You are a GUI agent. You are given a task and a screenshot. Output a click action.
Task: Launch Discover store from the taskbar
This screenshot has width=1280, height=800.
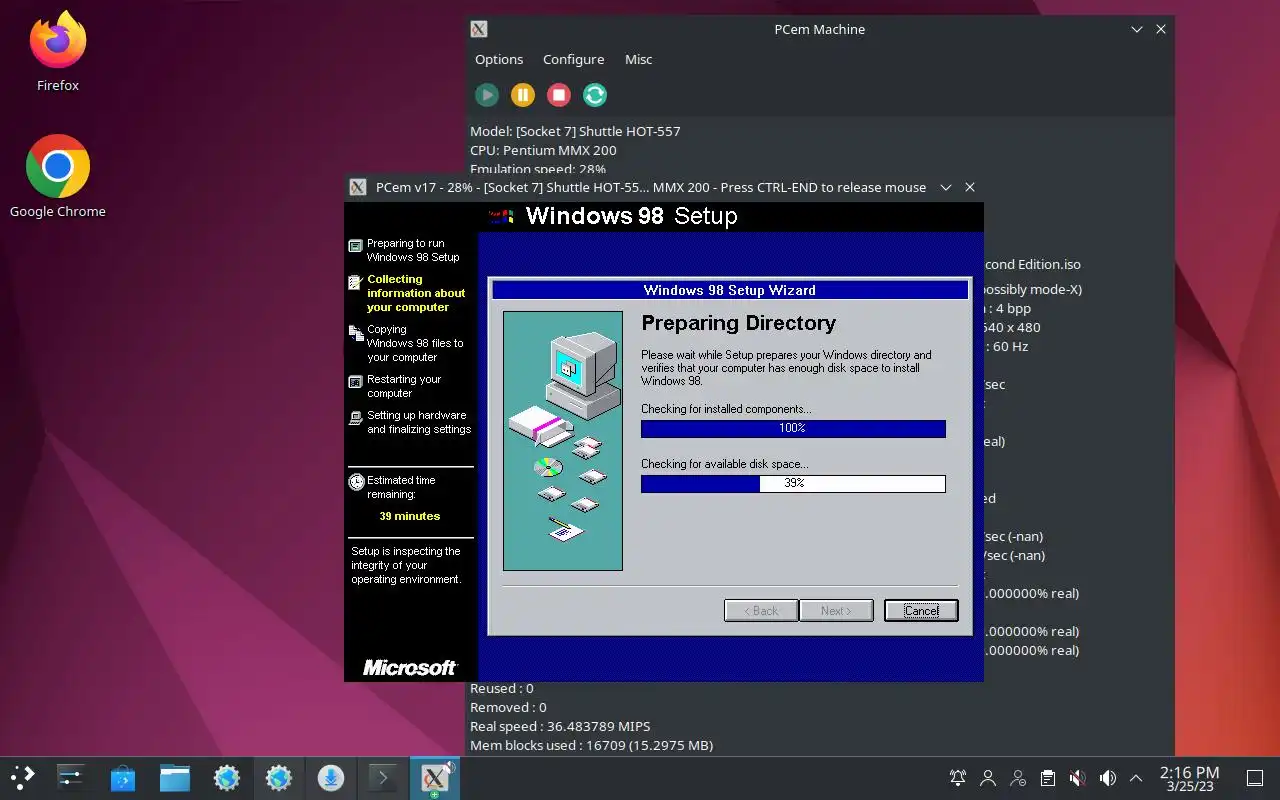coord(123,777)
